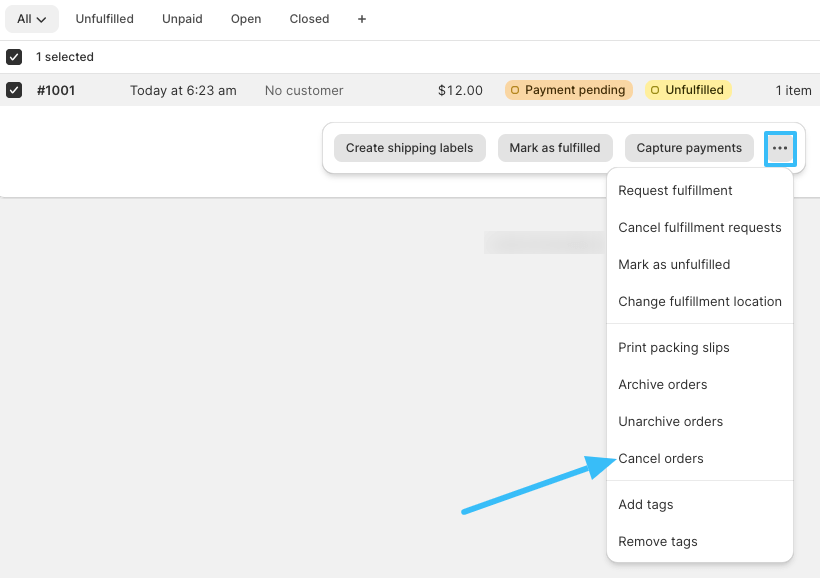This screenshot has width=820, height=578.
Task: Open the more actions ellipsis menu
Action: click(x=780, y=147)
